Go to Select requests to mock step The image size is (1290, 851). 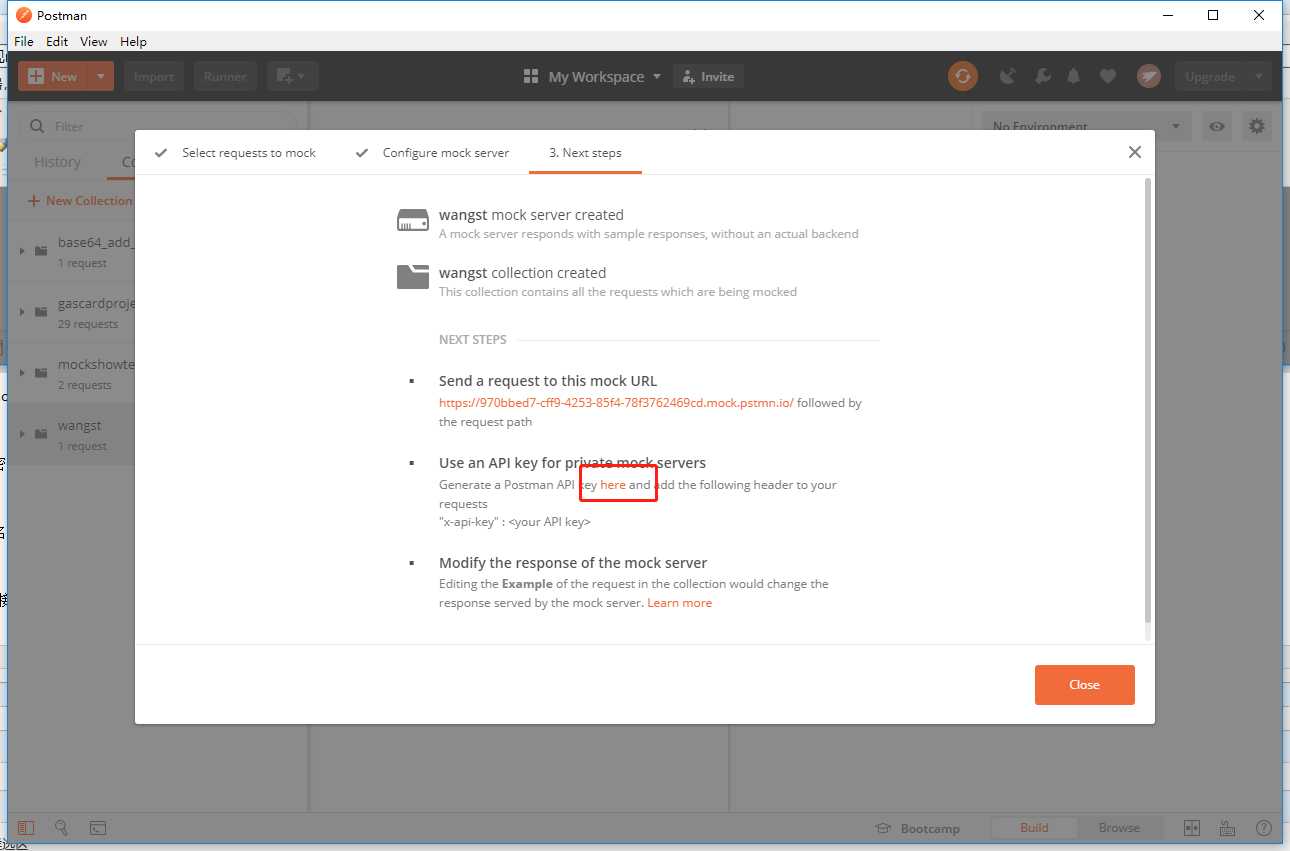coord(235,153)
